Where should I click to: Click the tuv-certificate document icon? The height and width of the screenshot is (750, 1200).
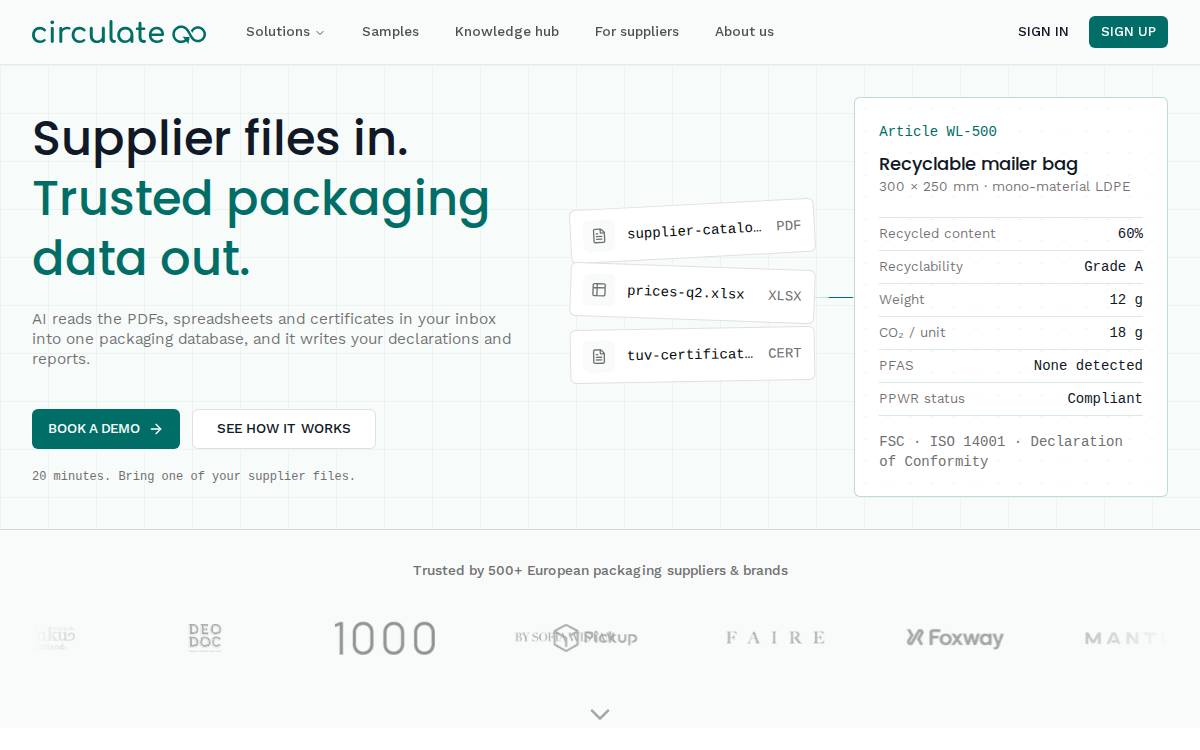599,356
